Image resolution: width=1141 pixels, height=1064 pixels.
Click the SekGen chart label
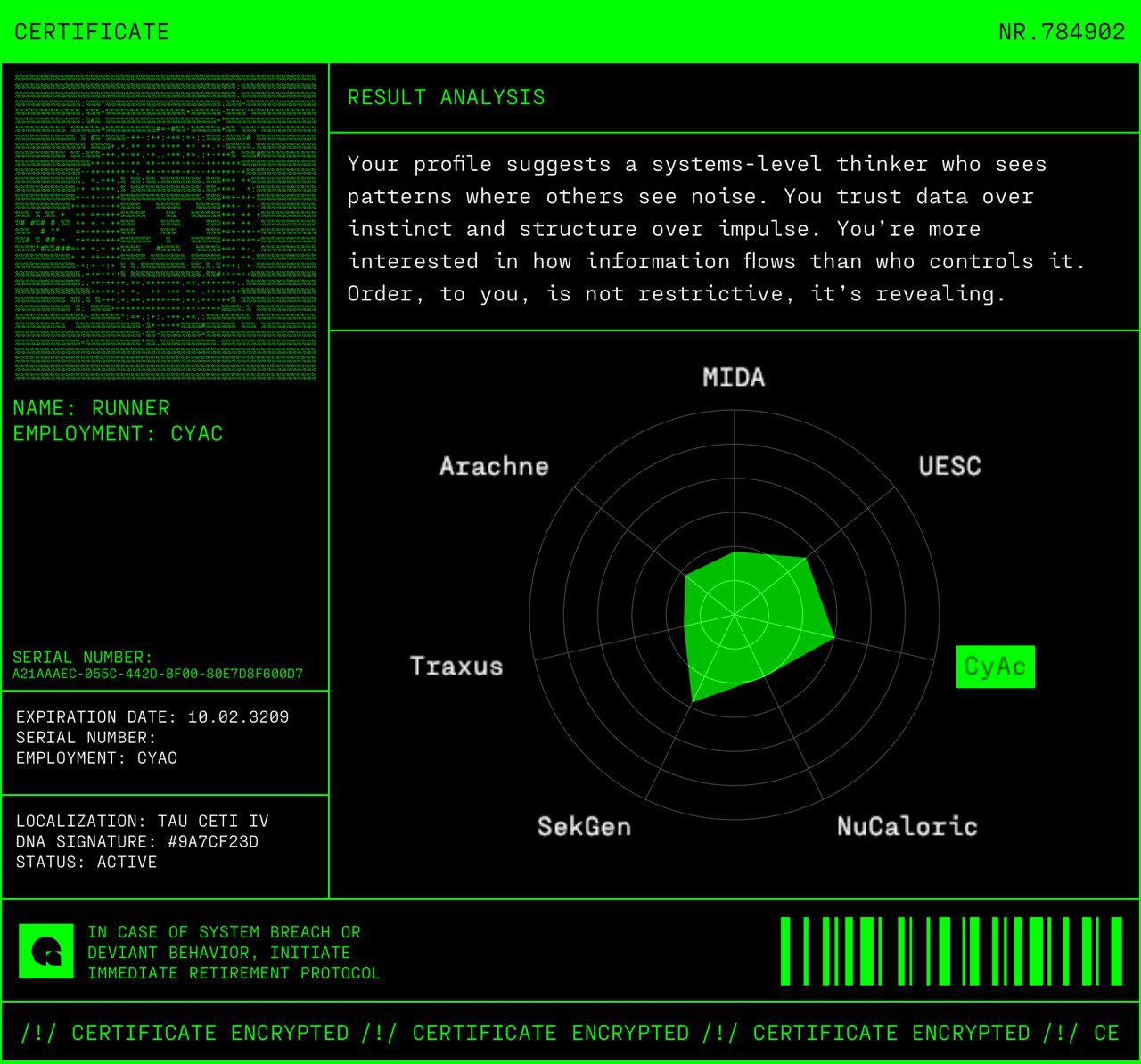click(584, 827)
